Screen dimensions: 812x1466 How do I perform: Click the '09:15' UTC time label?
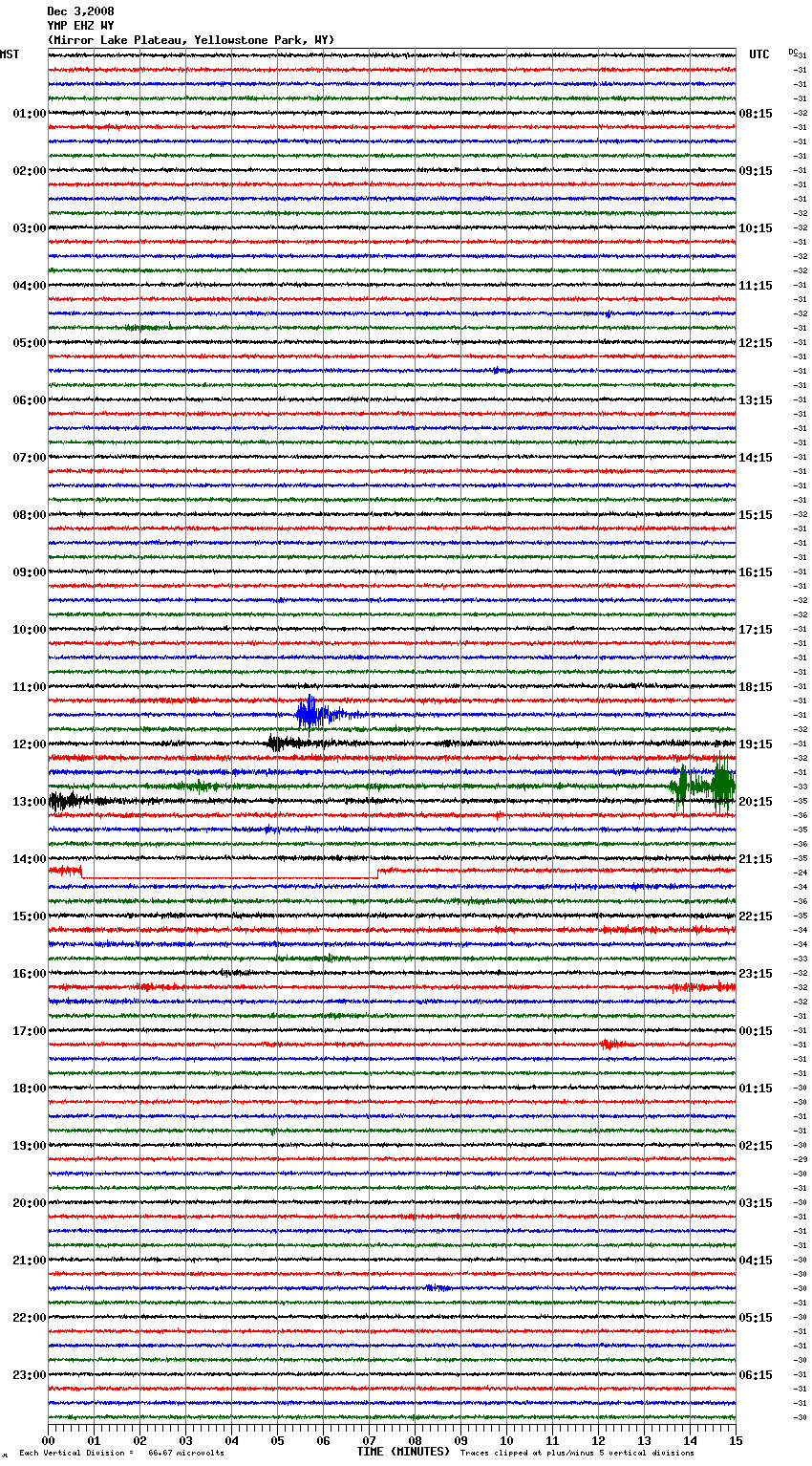tap(756, 171)
